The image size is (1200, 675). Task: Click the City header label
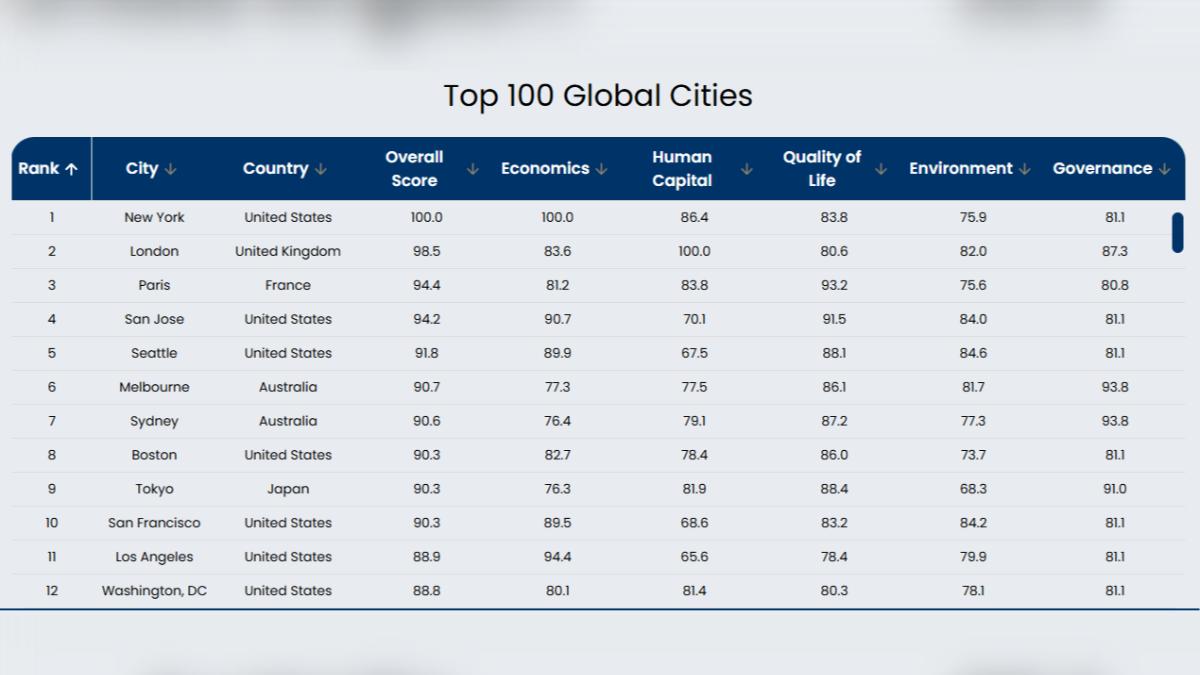tap(142, 169)
